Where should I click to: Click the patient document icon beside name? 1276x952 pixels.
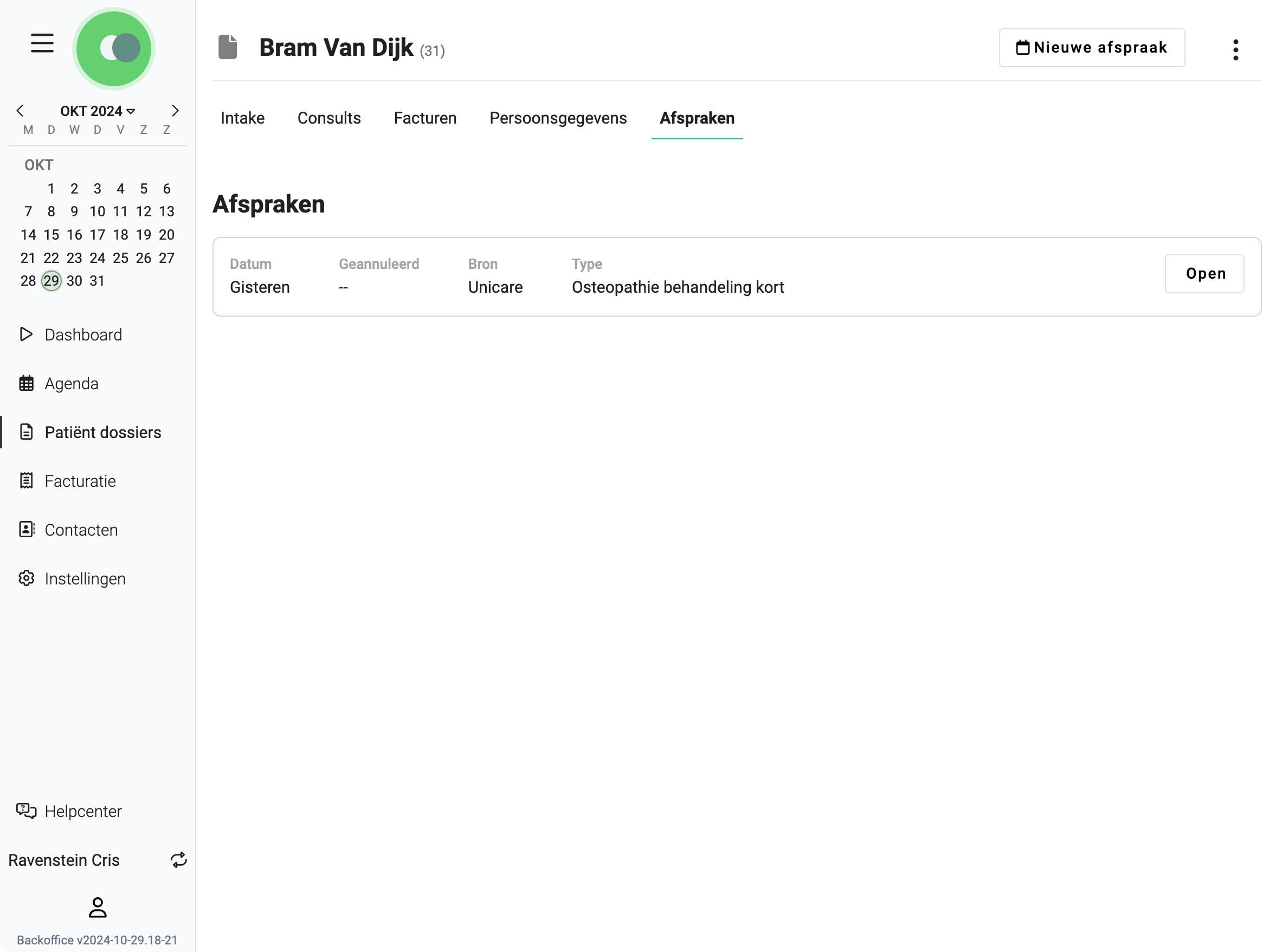pyautogui.click(x=228, y=47)
